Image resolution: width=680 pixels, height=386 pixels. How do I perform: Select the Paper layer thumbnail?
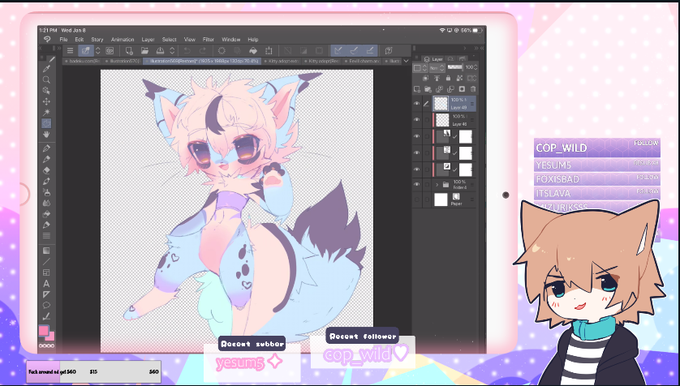coord(441,200)
